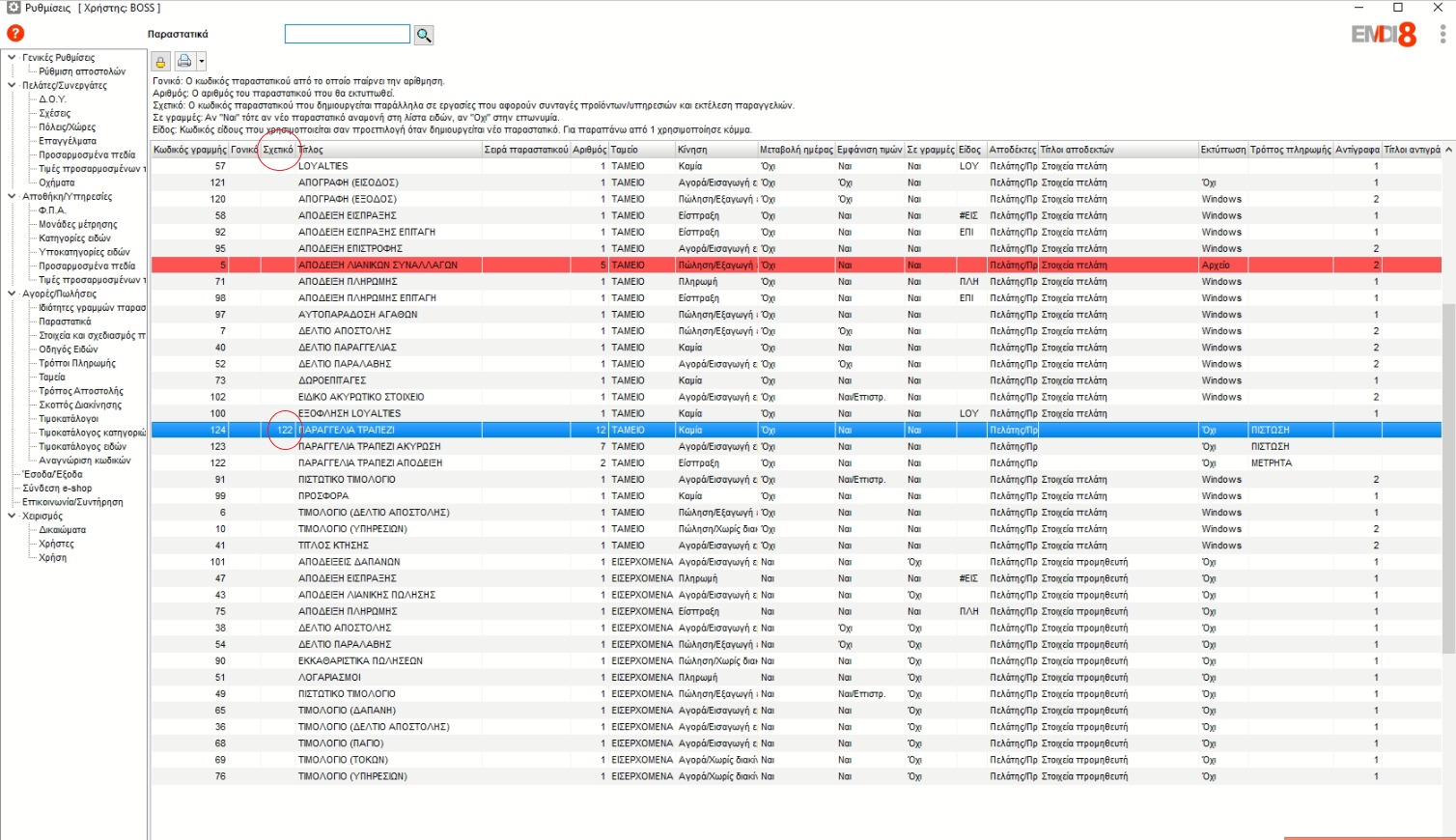Sort by Σειρά παραστατικού column header
Image resolution: width=1456 pixels, height=840 pixels.
[526, 150]
